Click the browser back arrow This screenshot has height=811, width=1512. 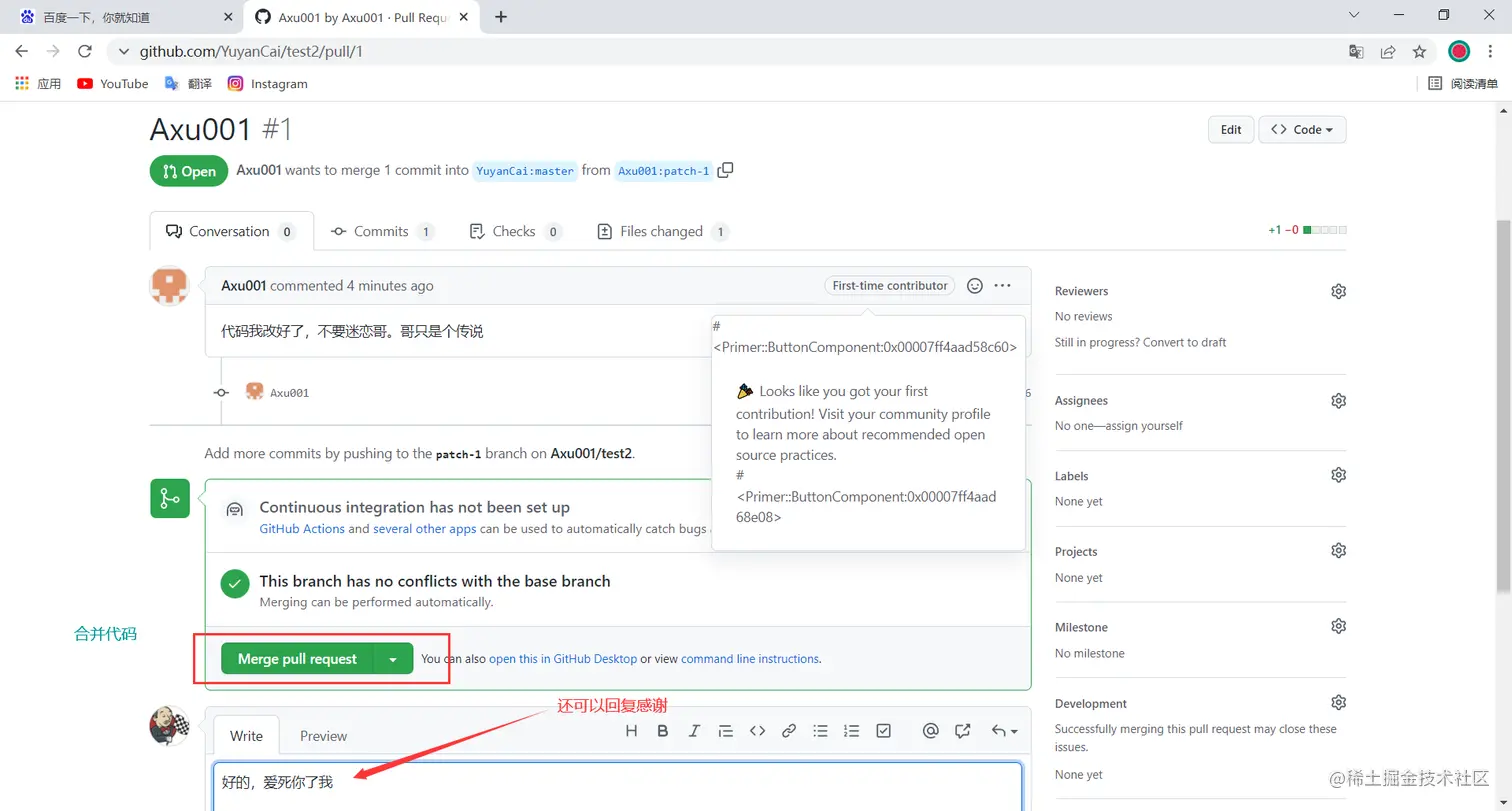point(22,51)
